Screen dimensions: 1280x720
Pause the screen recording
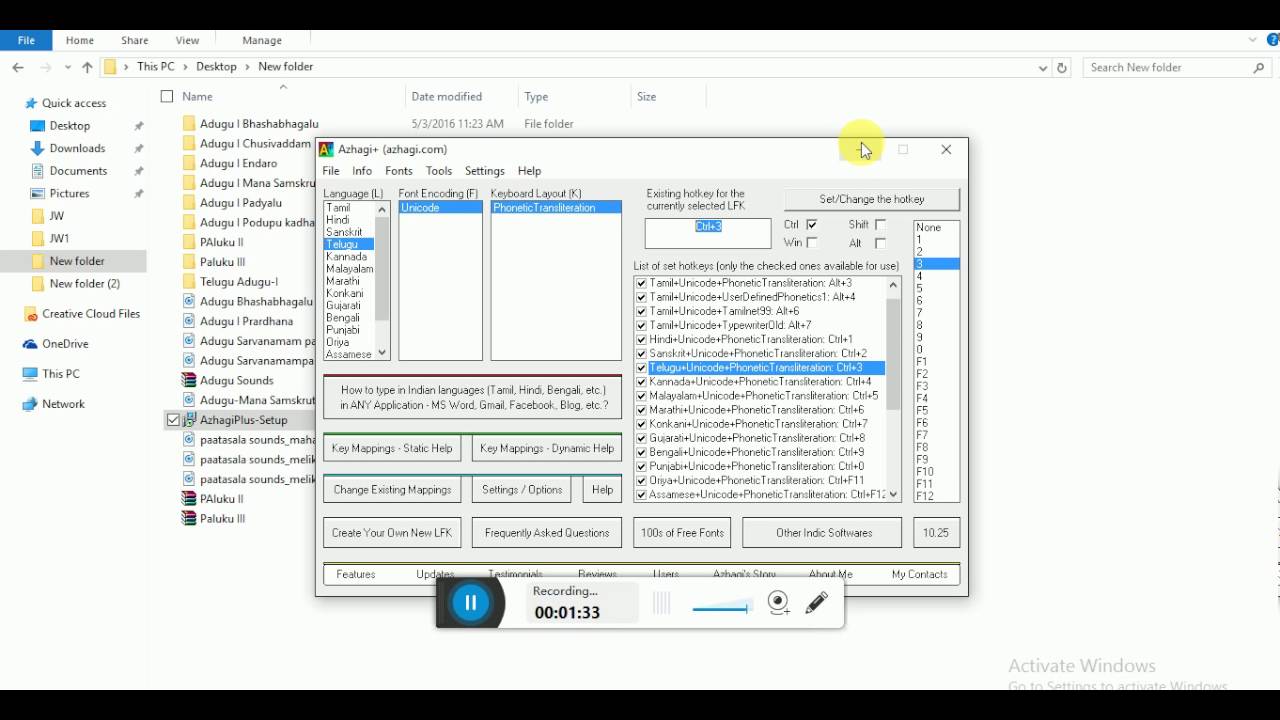click(x=470, y=603)
